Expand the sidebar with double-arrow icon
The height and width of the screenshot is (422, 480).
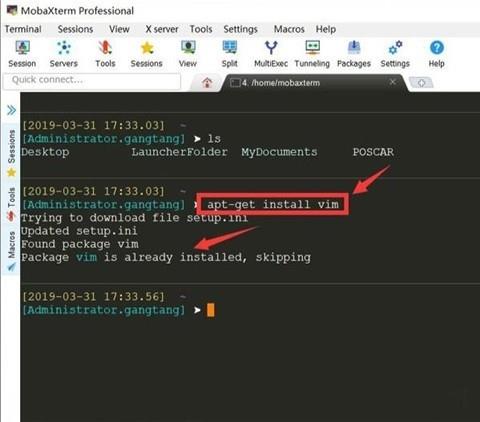pos(11,110)
